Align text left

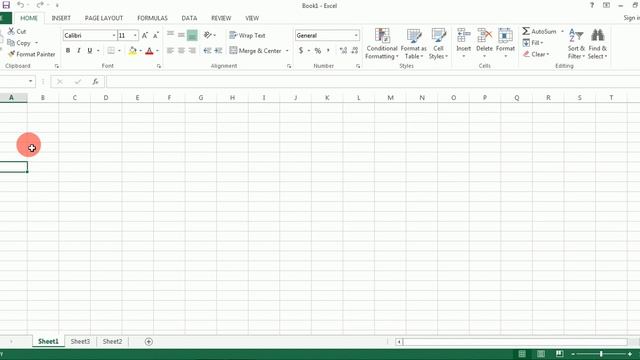click(171, 51)
